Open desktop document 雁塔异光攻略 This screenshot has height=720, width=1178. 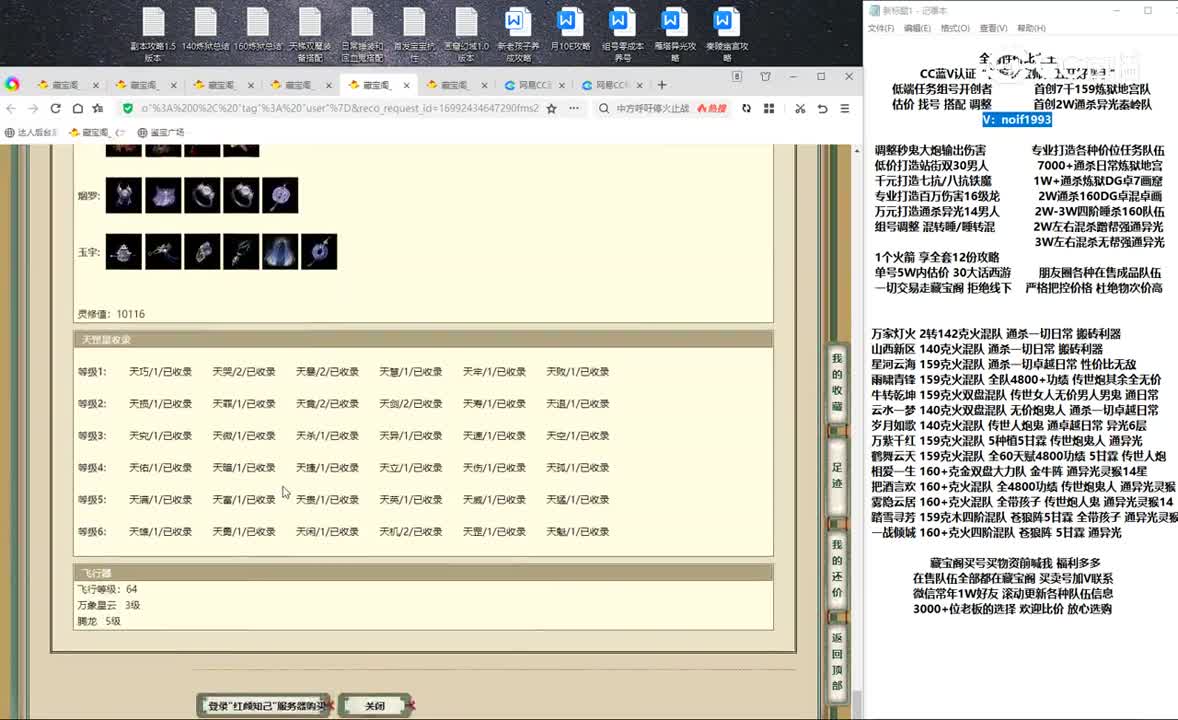675,35
